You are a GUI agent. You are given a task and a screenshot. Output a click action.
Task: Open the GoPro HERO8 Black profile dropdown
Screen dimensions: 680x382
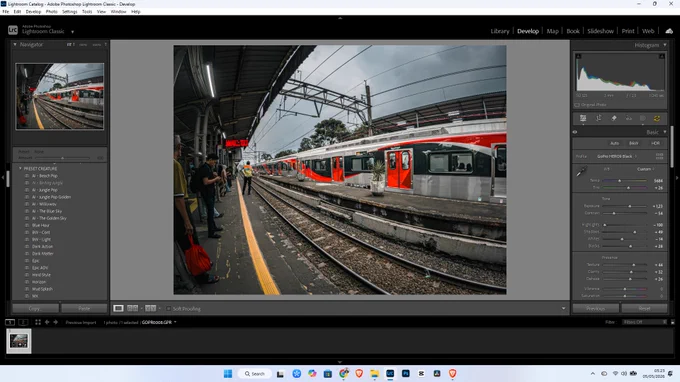click(617, 157)
